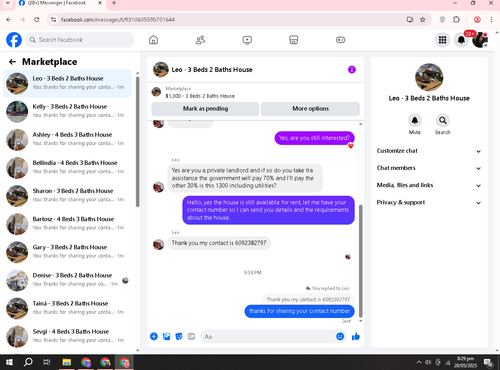Open Ashley - 4 Beds 3 Baths House chat

pyautogui.click(x=67, y=140)
